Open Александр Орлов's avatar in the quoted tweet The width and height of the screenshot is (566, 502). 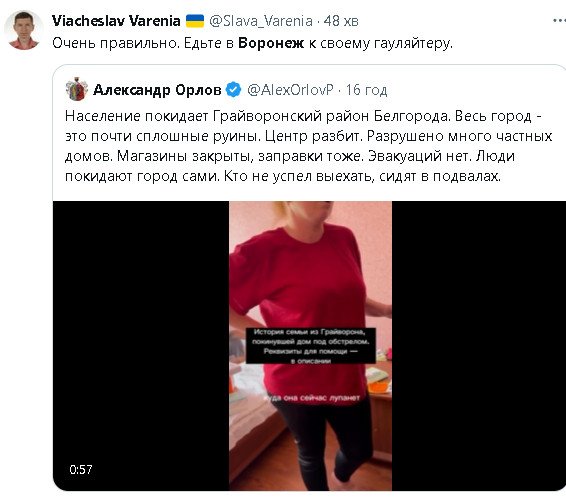coord(77,89)
